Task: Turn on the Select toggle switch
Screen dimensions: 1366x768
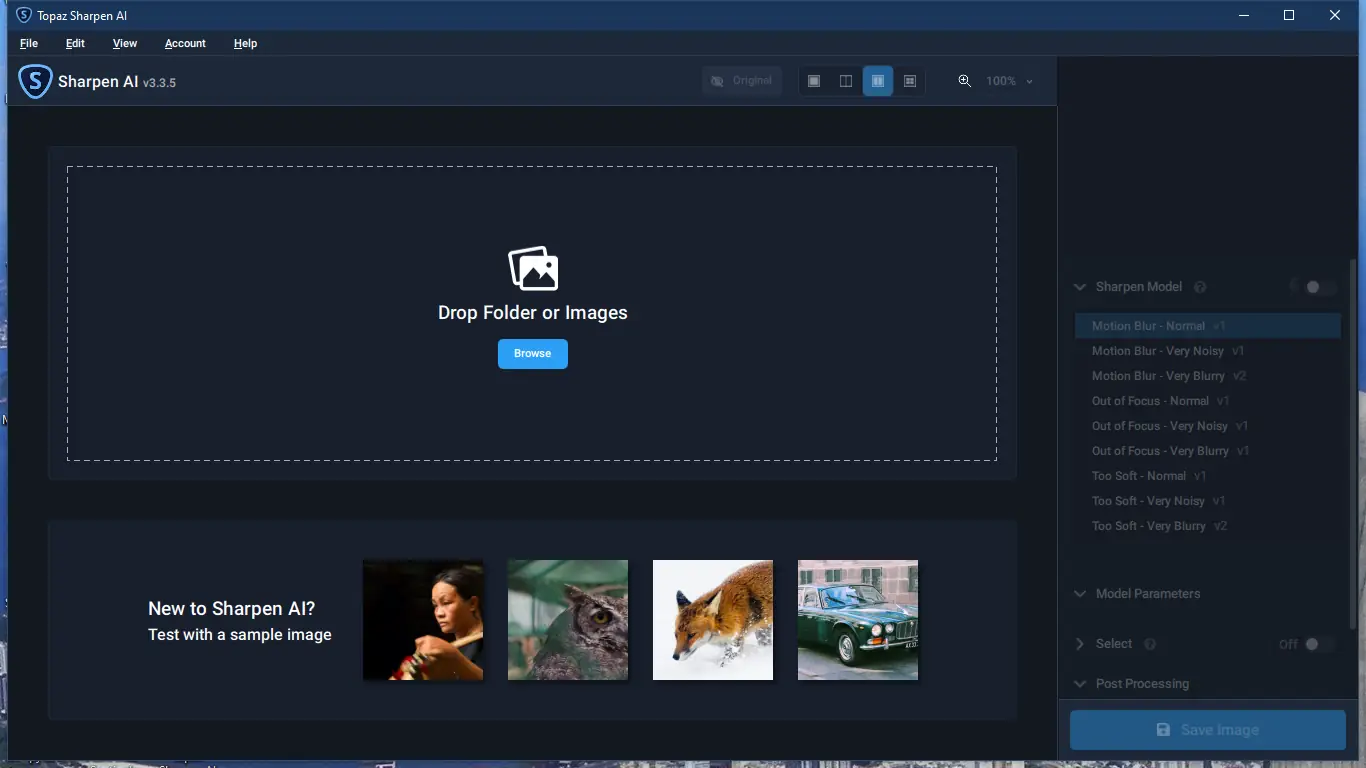Action: (x=1318, y=644)
